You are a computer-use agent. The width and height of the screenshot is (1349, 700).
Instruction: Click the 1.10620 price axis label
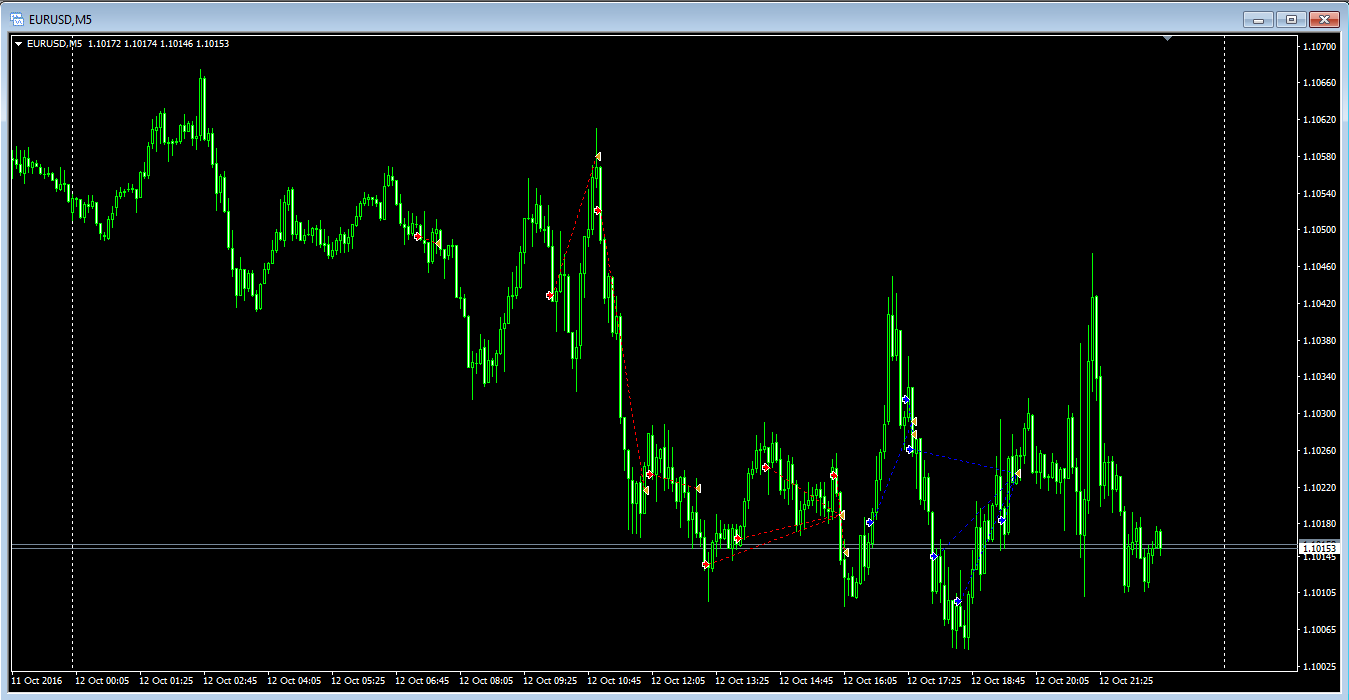[x=1320, y=120]
